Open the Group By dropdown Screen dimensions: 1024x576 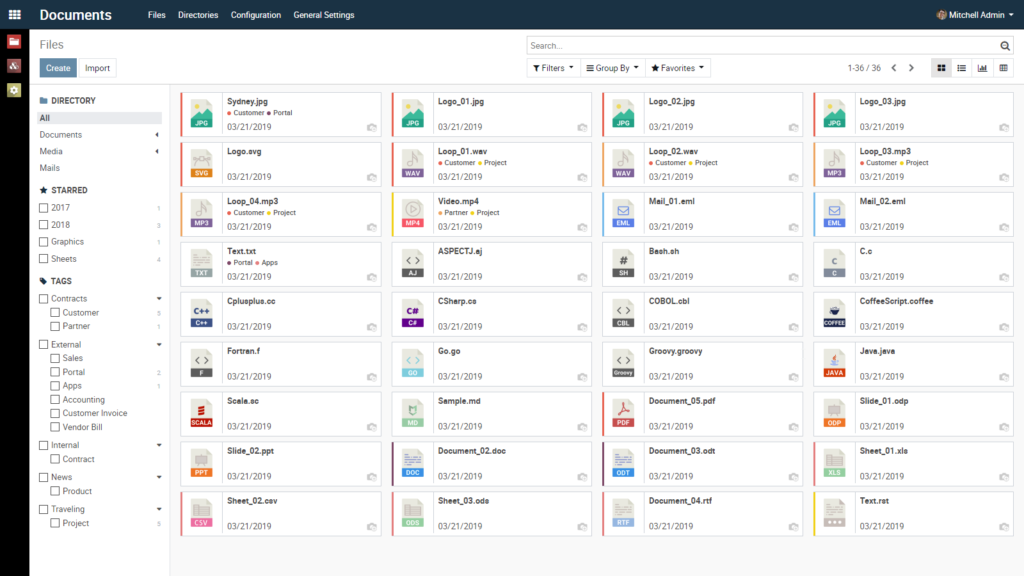coord(612,67)
